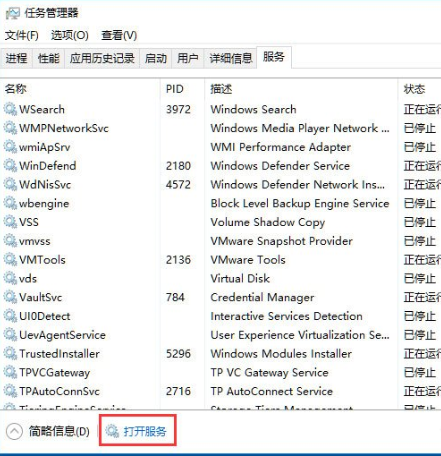Sort by the 描述 column header
The image size is (441, 456).
[221, 89]
